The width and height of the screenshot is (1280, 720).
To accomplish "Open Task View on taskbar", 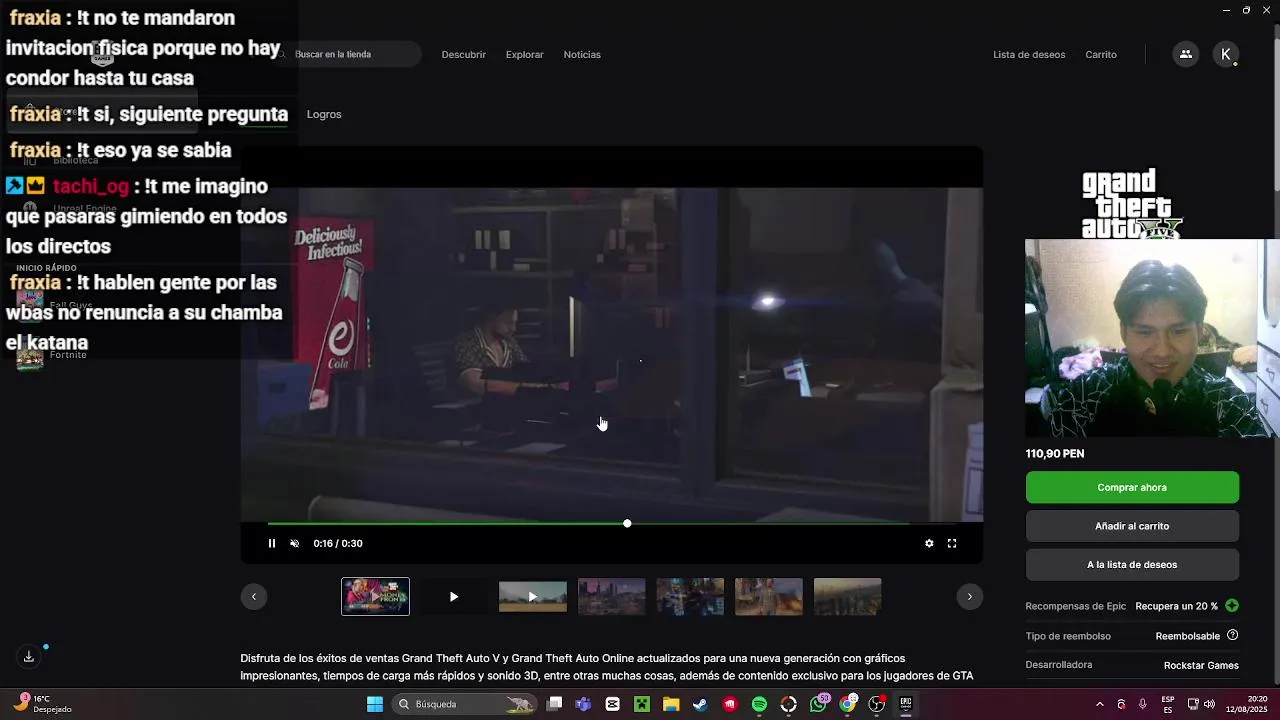I will tap(555, 704).
